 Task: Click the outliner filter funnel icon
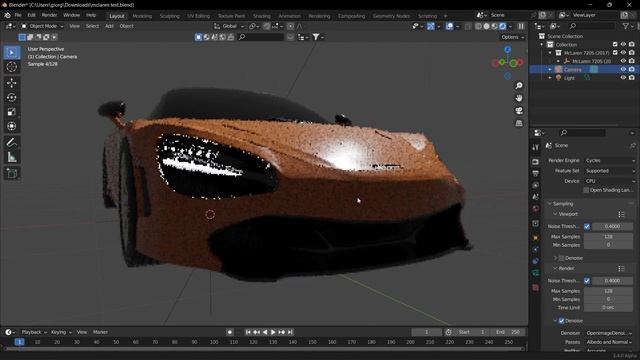click(625, 26)
